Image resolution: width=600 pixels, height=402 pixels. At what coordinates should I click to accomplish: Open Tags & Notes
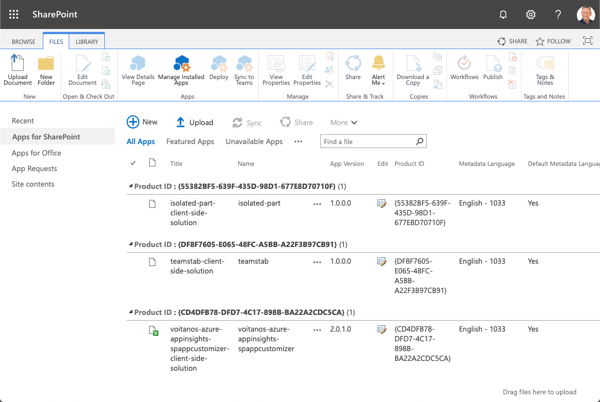point(545,70)
